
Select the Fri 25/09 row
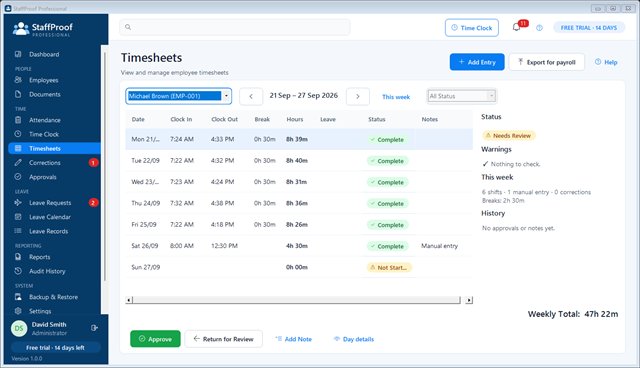click(x=299, y=224)
